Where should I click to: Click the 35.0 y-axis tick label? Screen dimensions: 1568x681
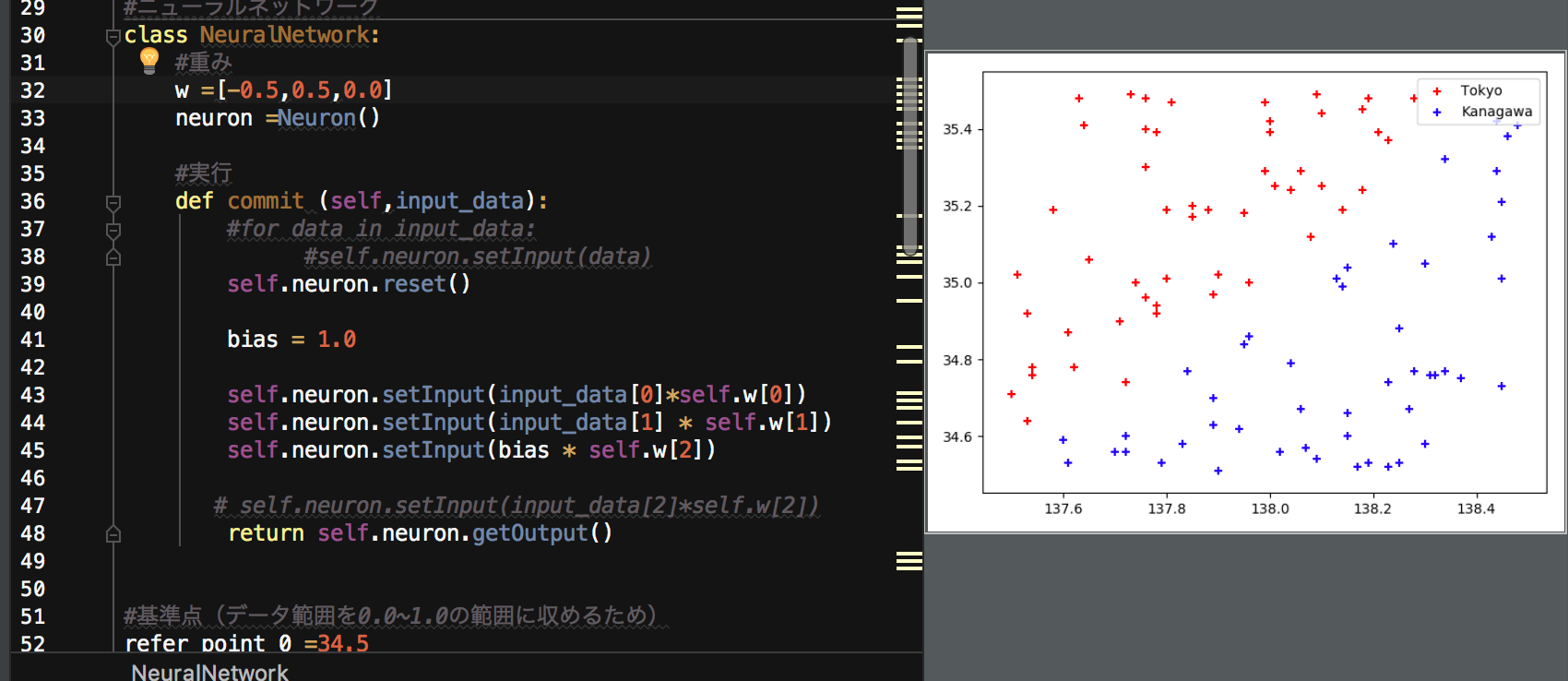coord(957,283)
